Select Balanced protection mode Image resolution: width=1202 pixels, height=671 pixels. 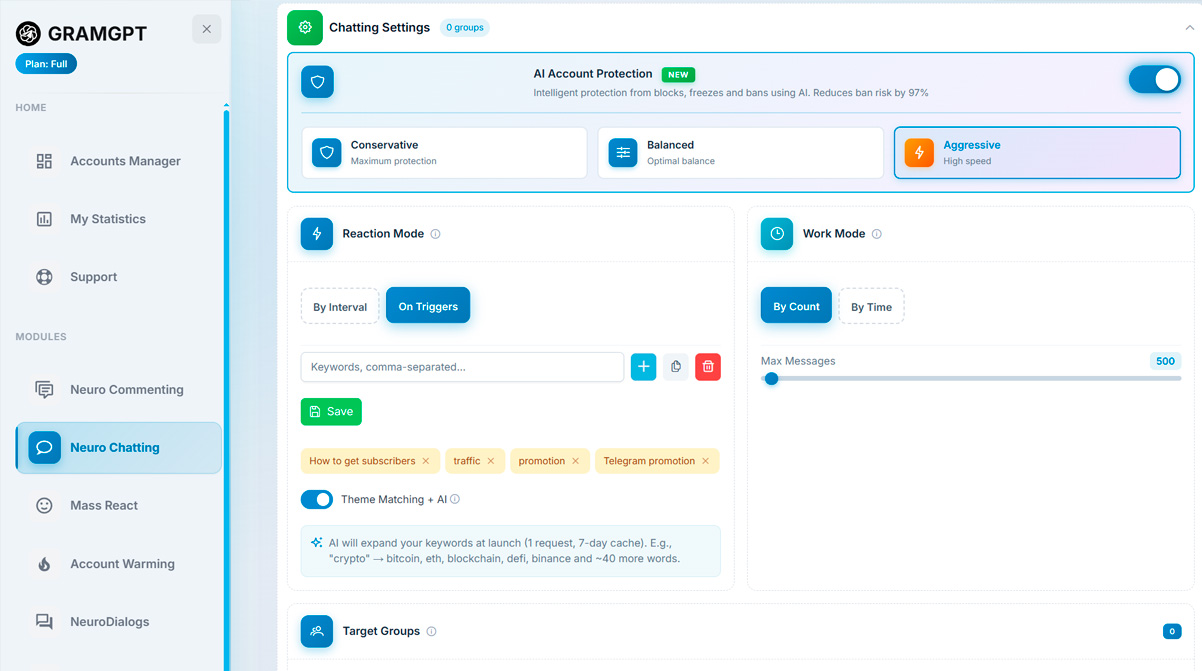click(x=741, y=153)
